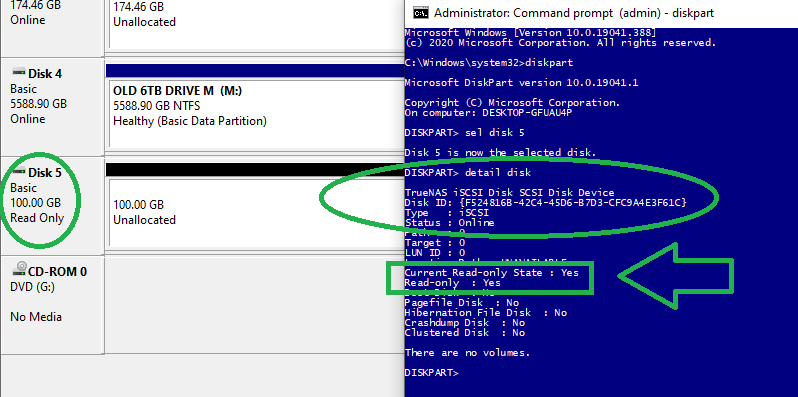This screenshot has height=397, width=798.
Task: Click the last empty DISKPART> prompt
Action: [432, 373]
